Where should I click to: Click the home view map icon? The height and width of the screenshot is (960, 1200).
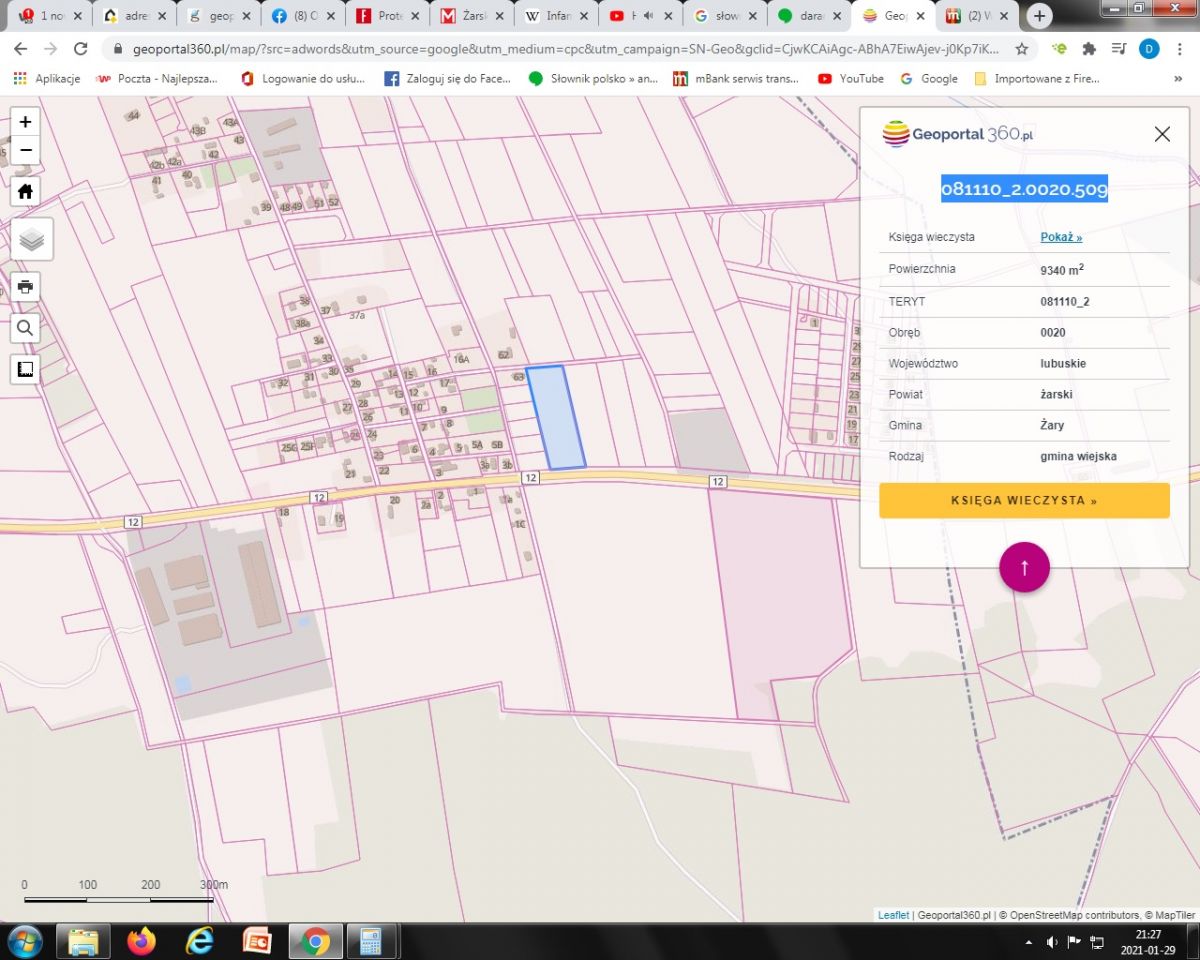click(x=26, y=191)
